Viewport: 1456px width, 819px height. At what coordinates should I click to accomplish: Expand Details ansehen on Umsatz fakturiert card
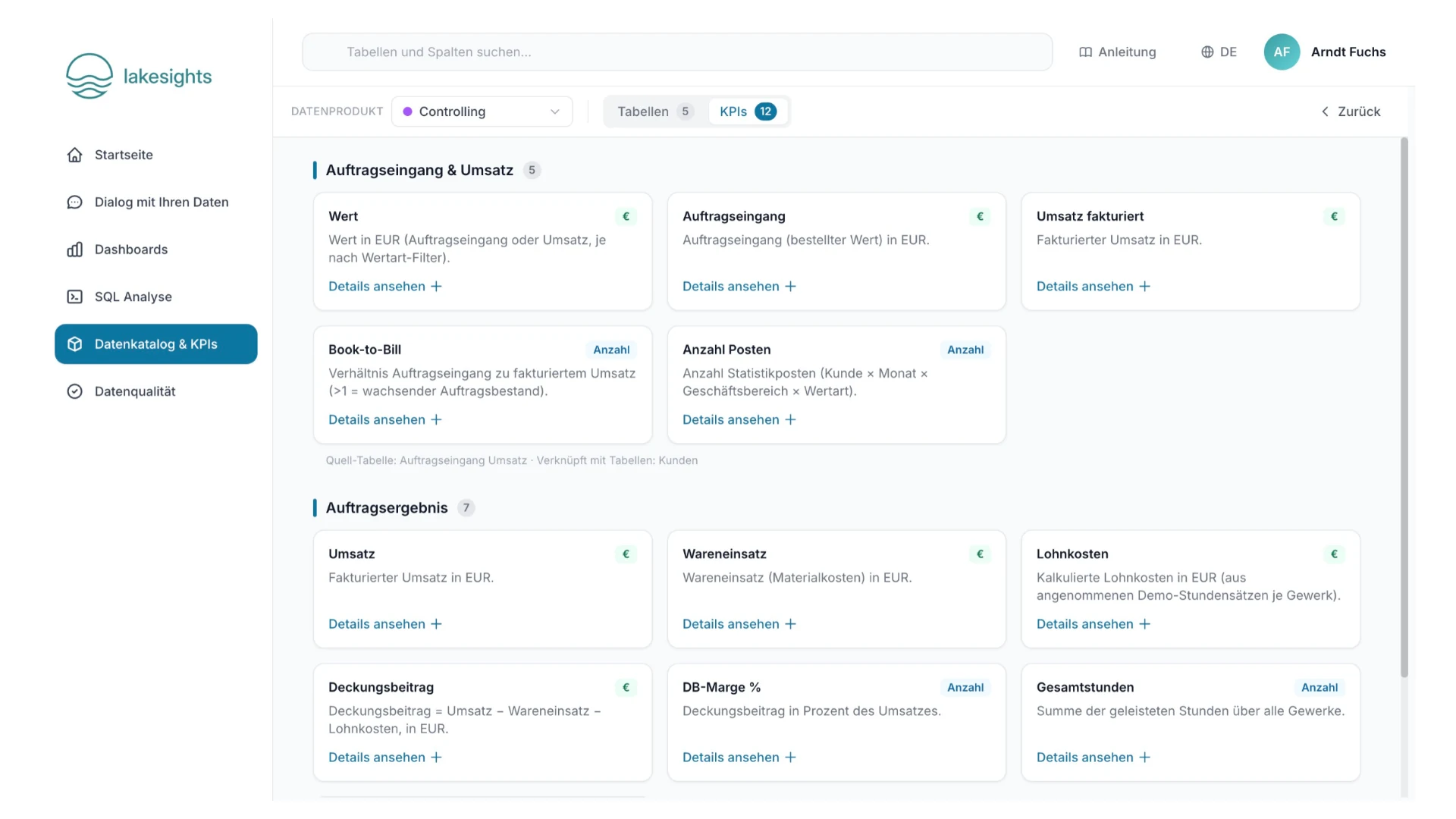1094,287
